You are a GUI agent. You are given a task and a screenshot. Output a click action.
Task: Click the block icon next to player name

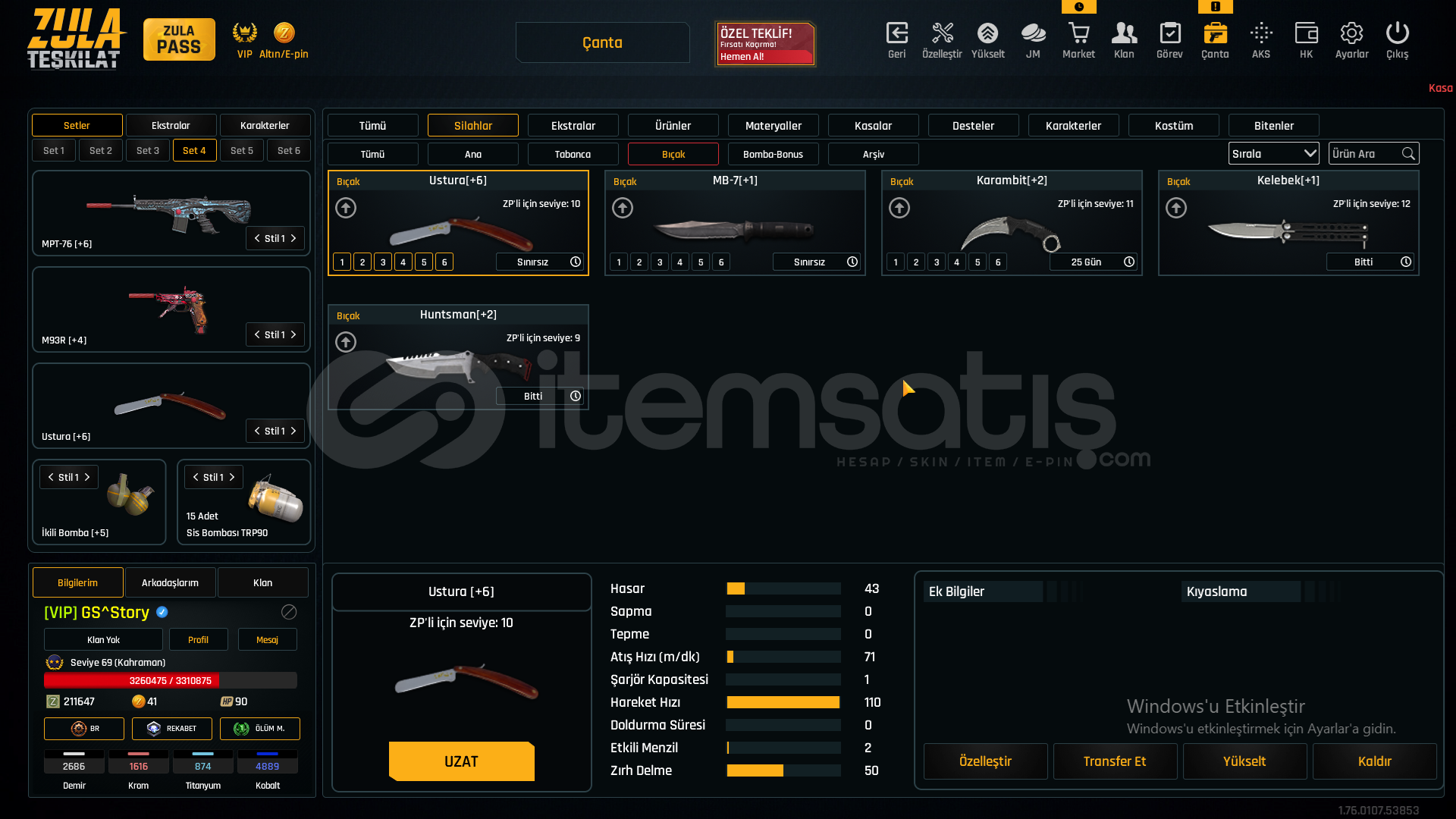(x=289, y=612)
